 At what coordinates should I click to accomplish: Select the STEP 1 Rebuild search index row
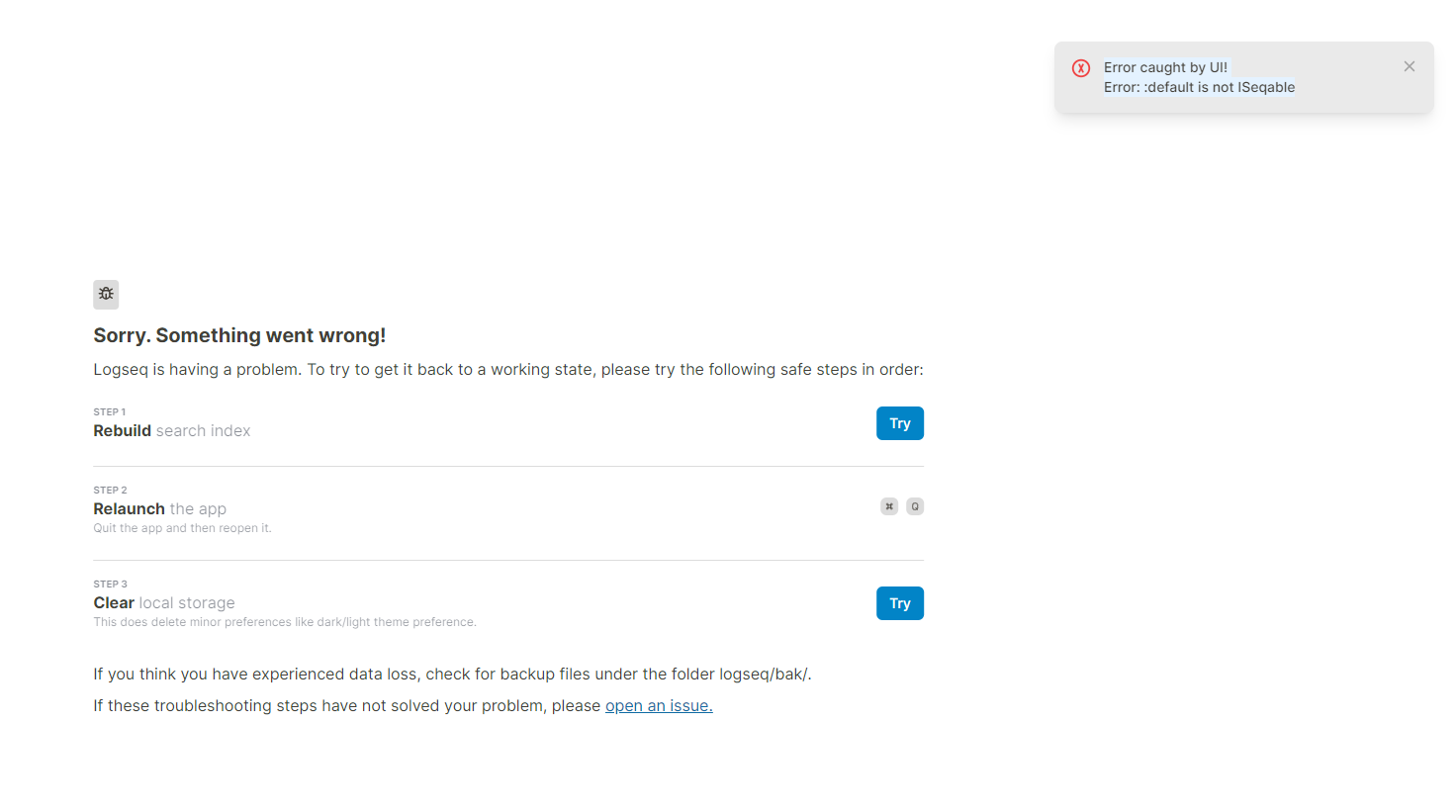[172, 423]
